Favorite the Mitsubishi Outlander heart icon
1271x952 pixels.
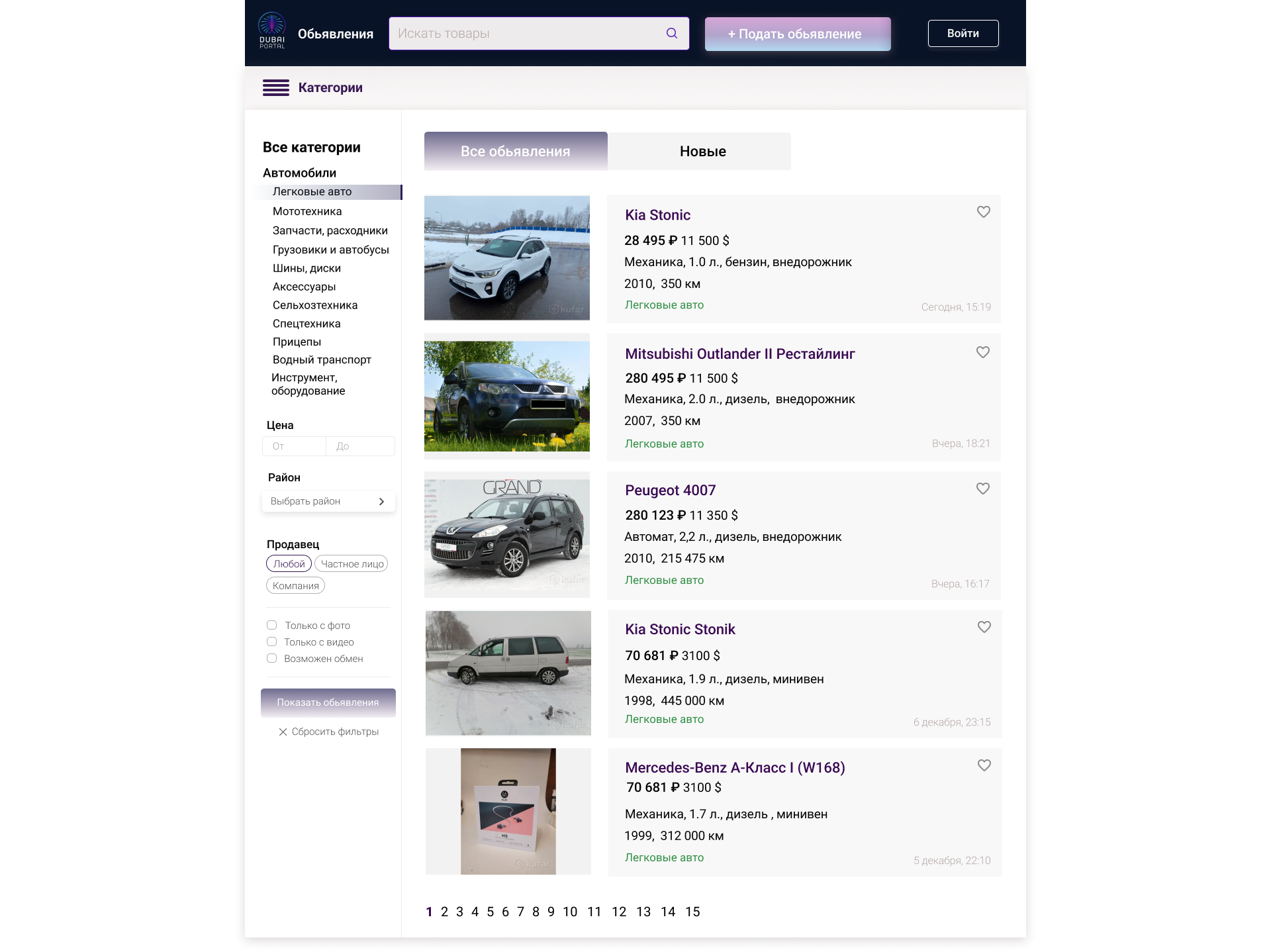pyautogui.click(x=983, y=352)
